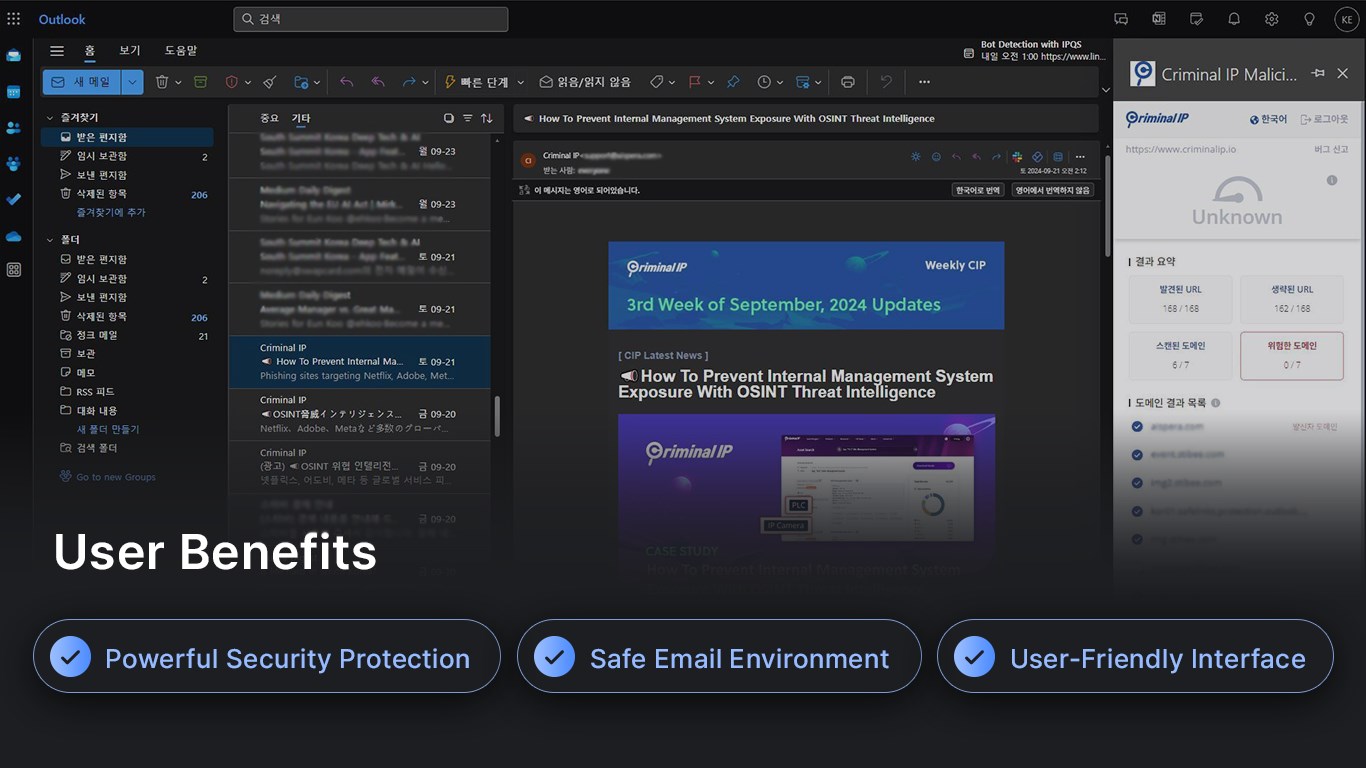Open filter icon in message list header
1366x768 pixels.
click(x=467, y=118)
